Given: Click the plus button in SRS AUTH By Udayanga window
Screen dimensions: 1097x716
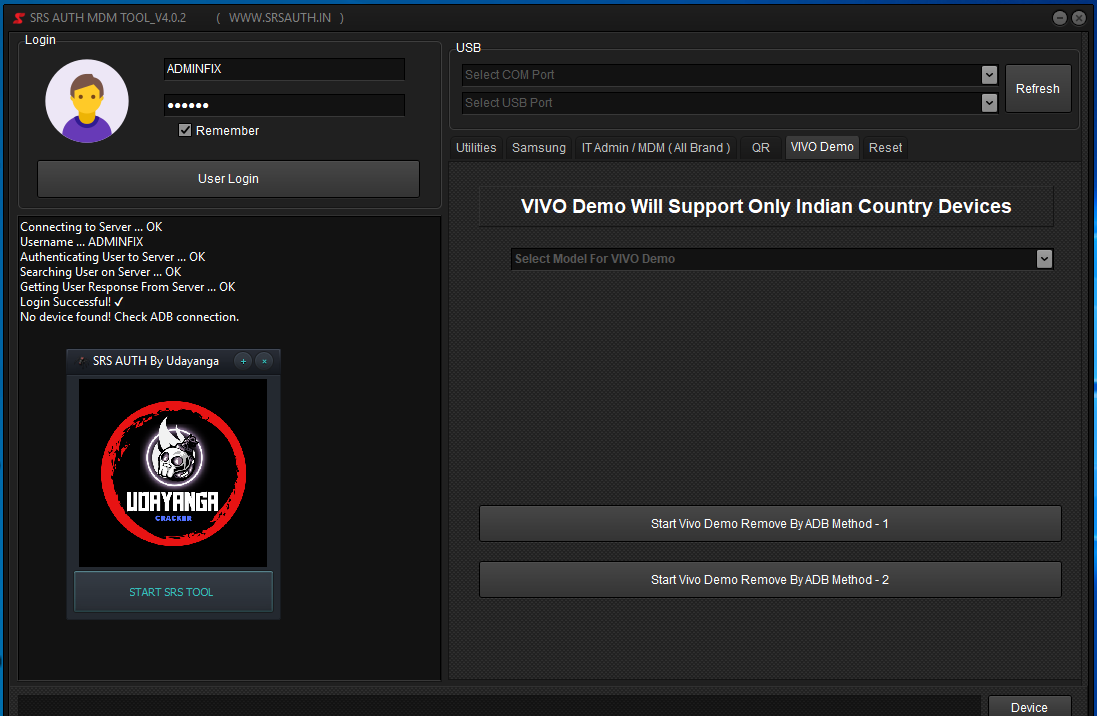Looking at the screenshot, I should pos(243,361).
